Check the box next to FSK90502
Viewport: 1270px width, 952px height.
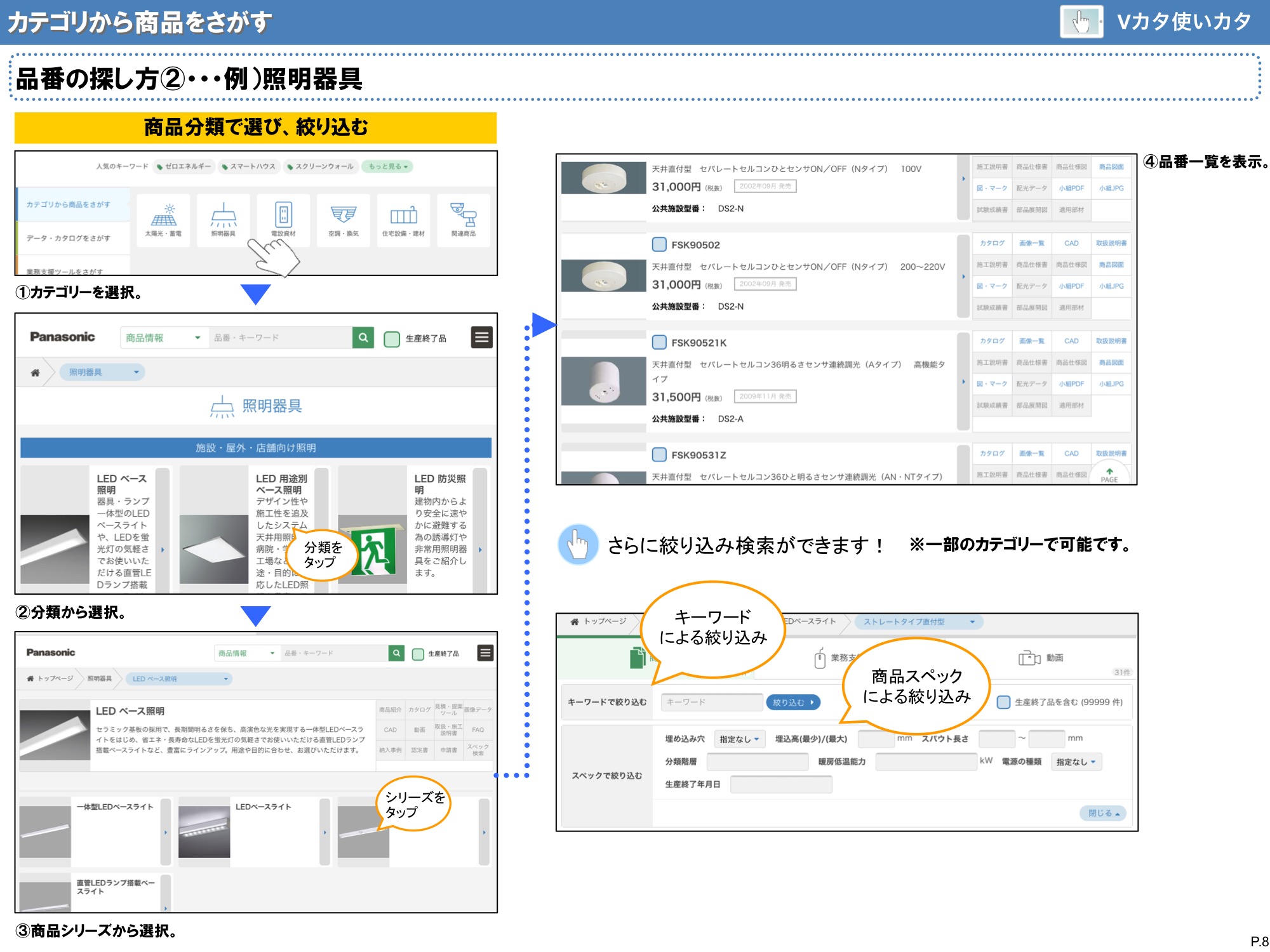659,244
